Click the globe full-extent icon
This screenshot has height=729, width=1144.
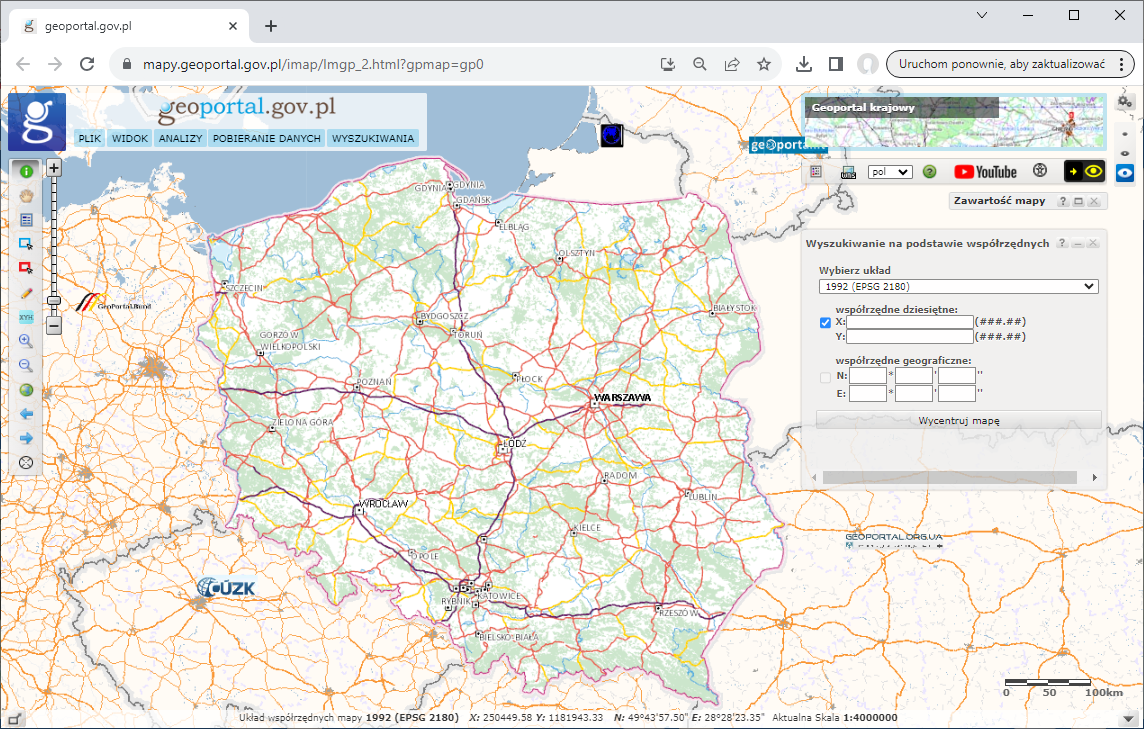click(26, 388)
